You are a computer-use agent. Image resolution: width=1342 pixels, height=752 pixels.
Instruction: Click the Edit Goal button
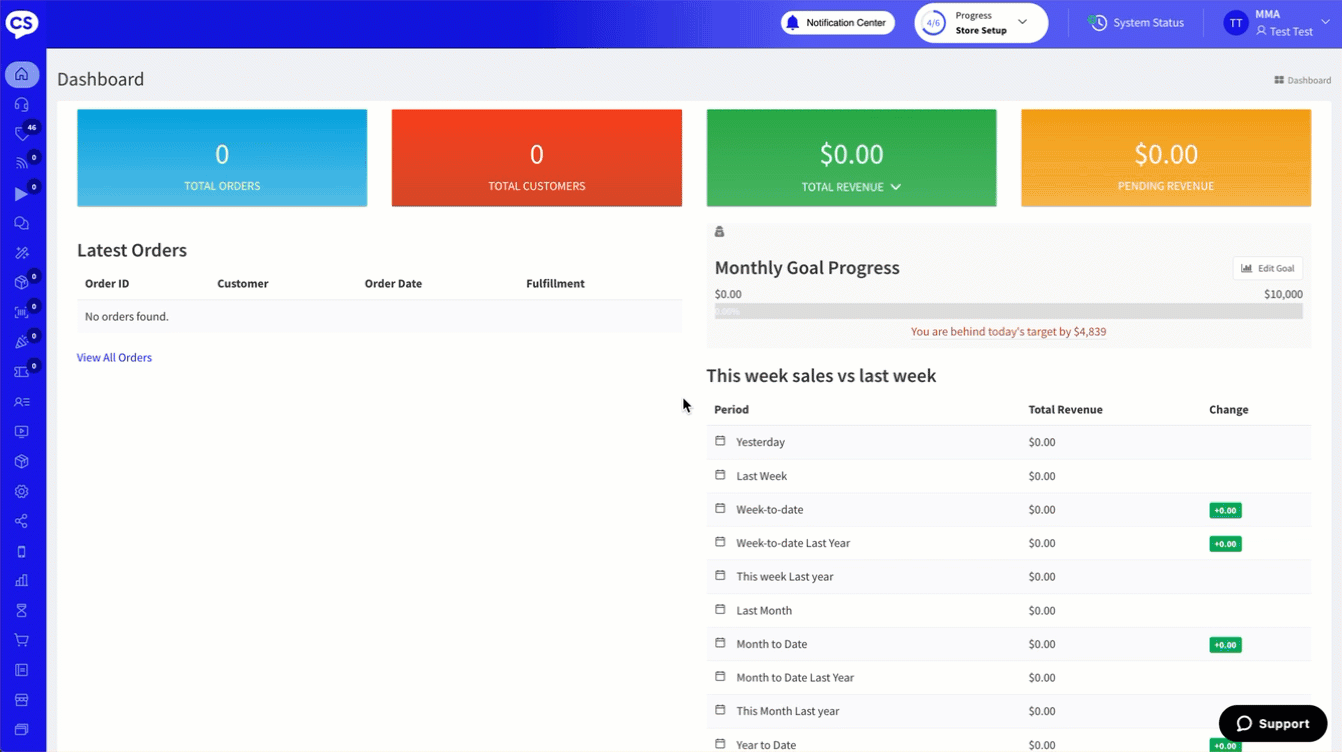[x=1267, y=268]
